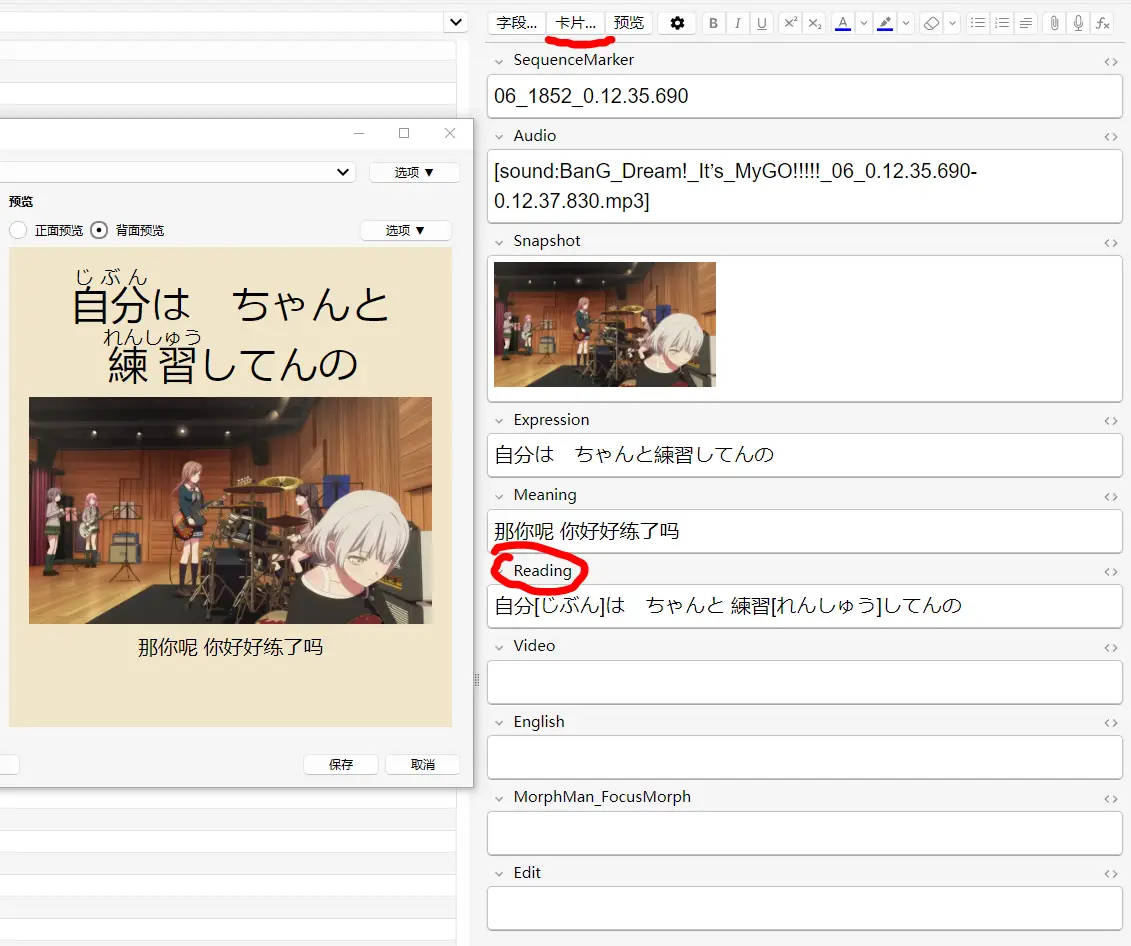The height and width of the screenshot is (946, 1131).
Task: Click into the English input field
Action: coord(804,757)
